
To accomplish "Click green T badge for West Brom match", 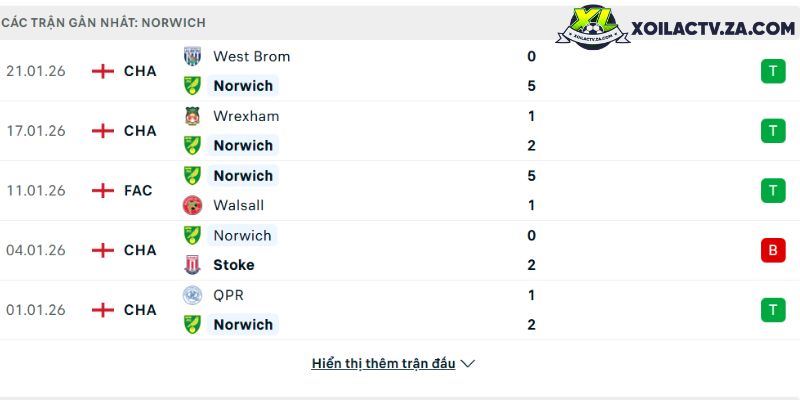I will [772, 71].
